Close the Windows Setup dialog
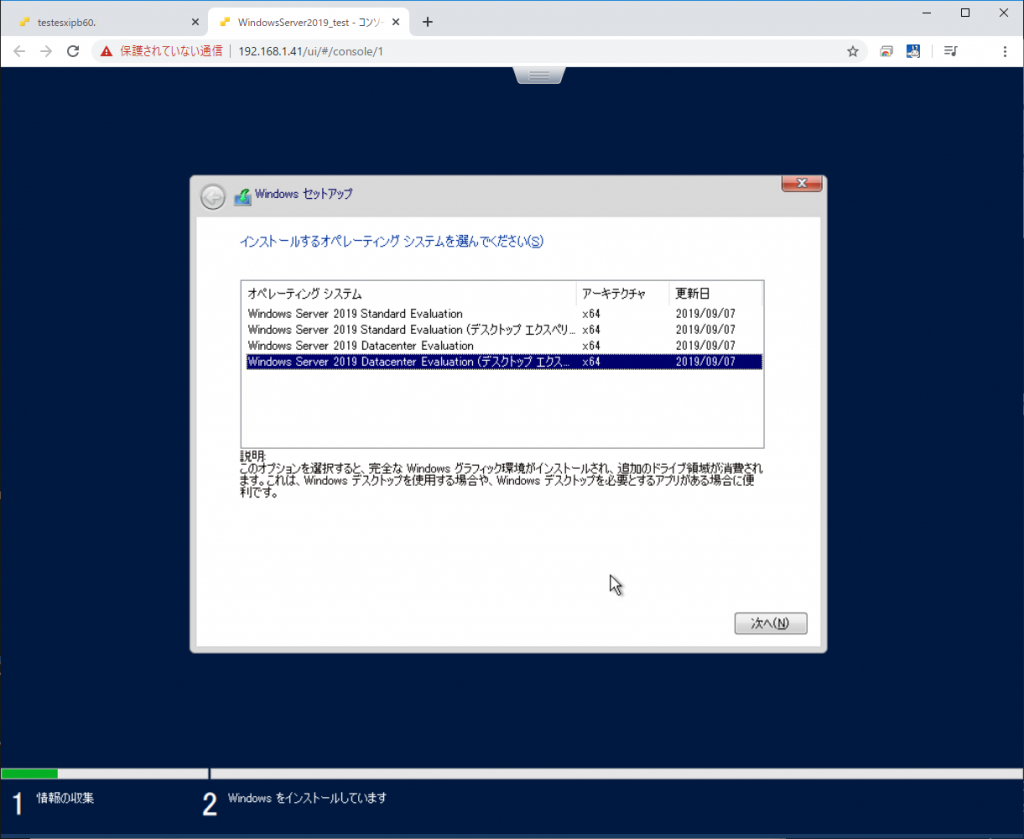This screenshot has width=1024, height=839. pos(801,183)
